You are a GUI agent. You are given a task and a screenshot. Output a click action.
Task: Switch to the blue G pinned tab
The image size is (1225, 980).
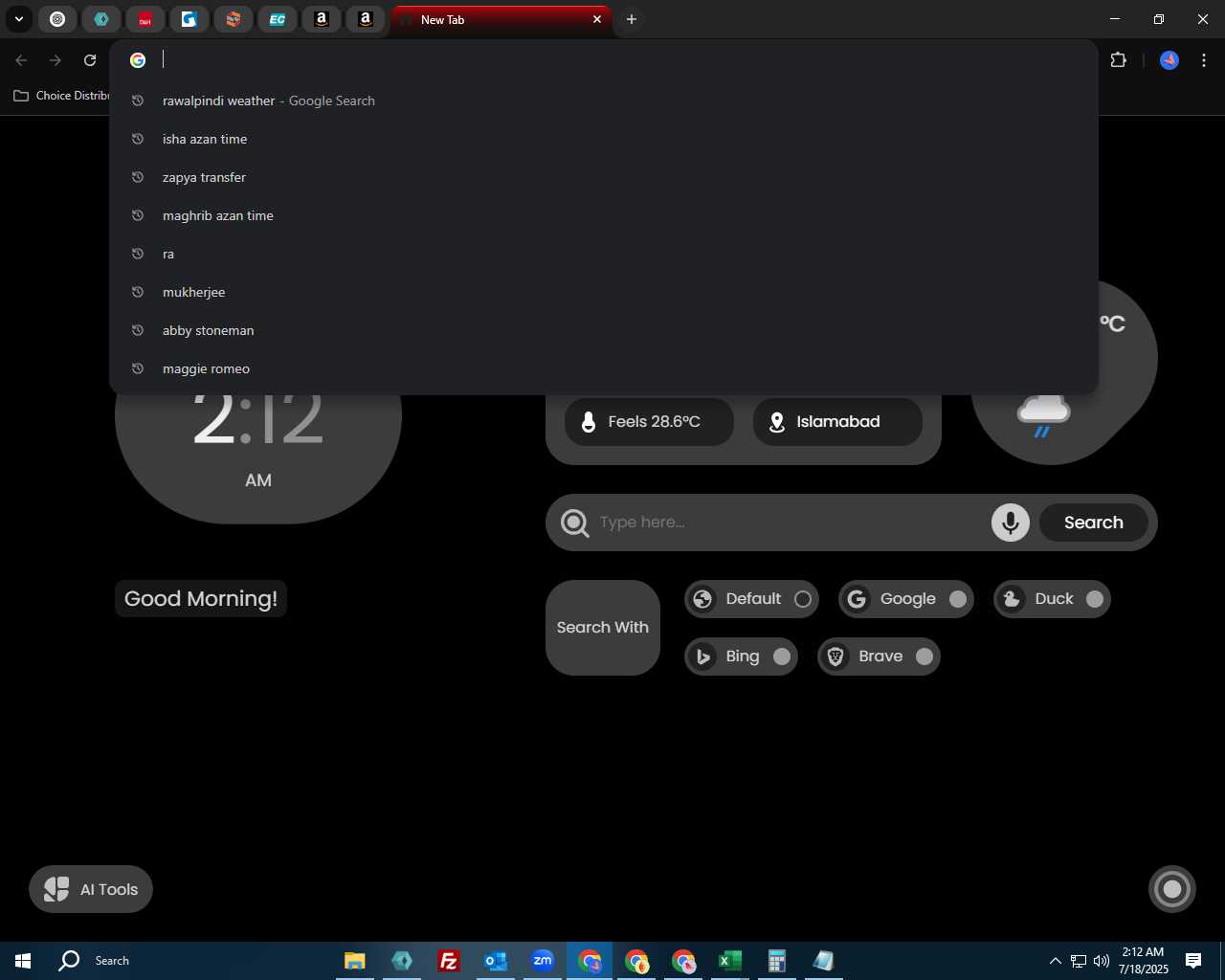(x=189, y=19)
